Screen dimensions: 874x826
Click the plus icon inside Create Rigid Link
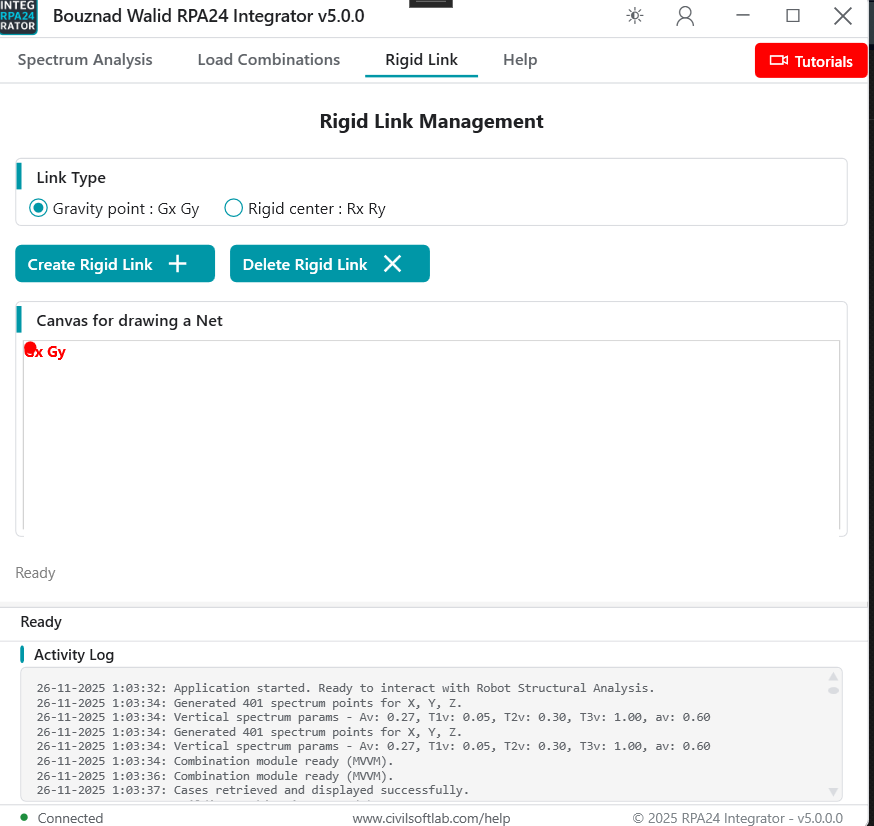[x=177, y=263]
